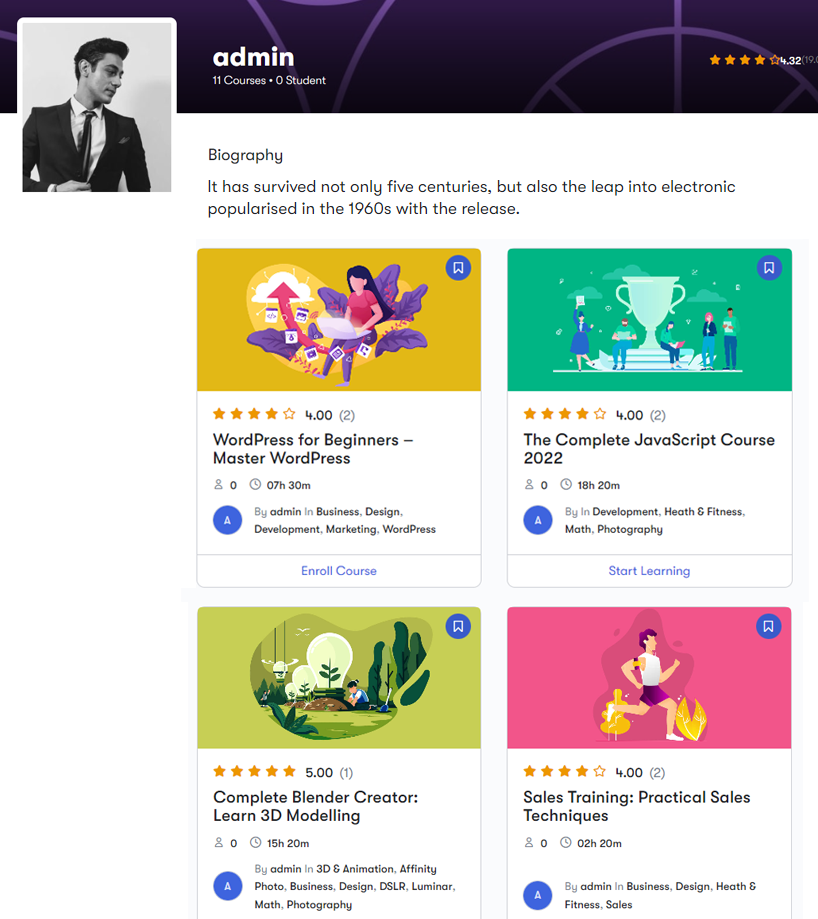Viewport: 818px width, 919px height.
Task: Open The Complete JavaScript Course 2022 title
Action: click(x=648, y=449)
